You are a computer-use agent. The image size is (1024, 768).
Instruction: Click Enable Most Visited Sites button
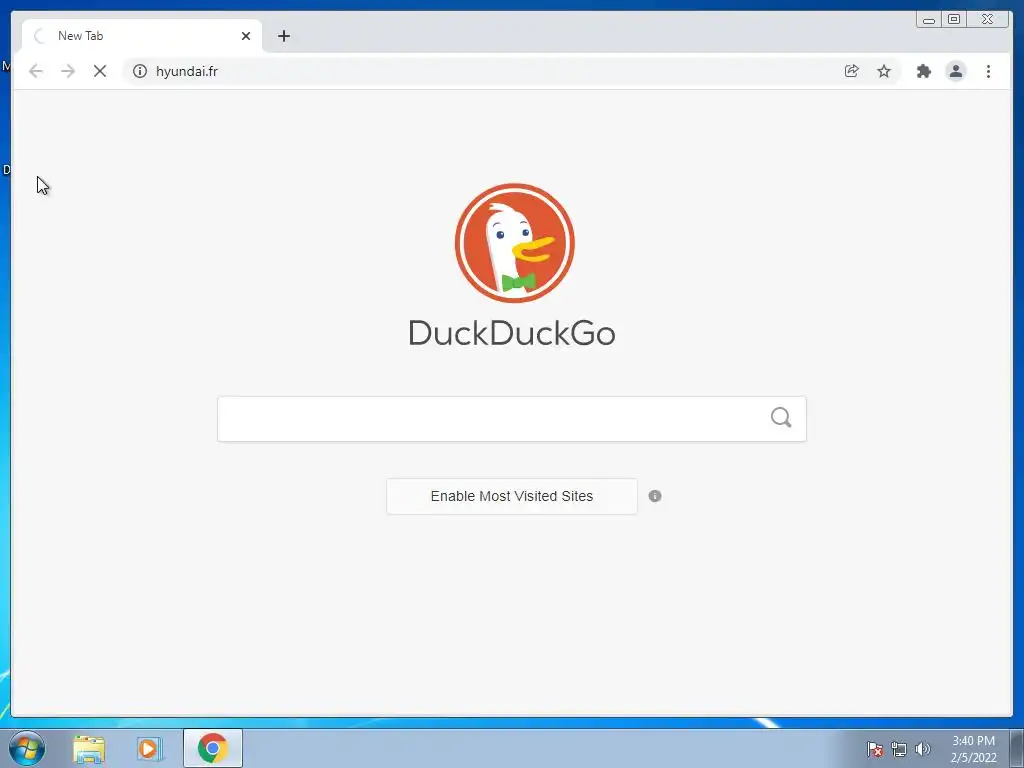tap(511, 496)
